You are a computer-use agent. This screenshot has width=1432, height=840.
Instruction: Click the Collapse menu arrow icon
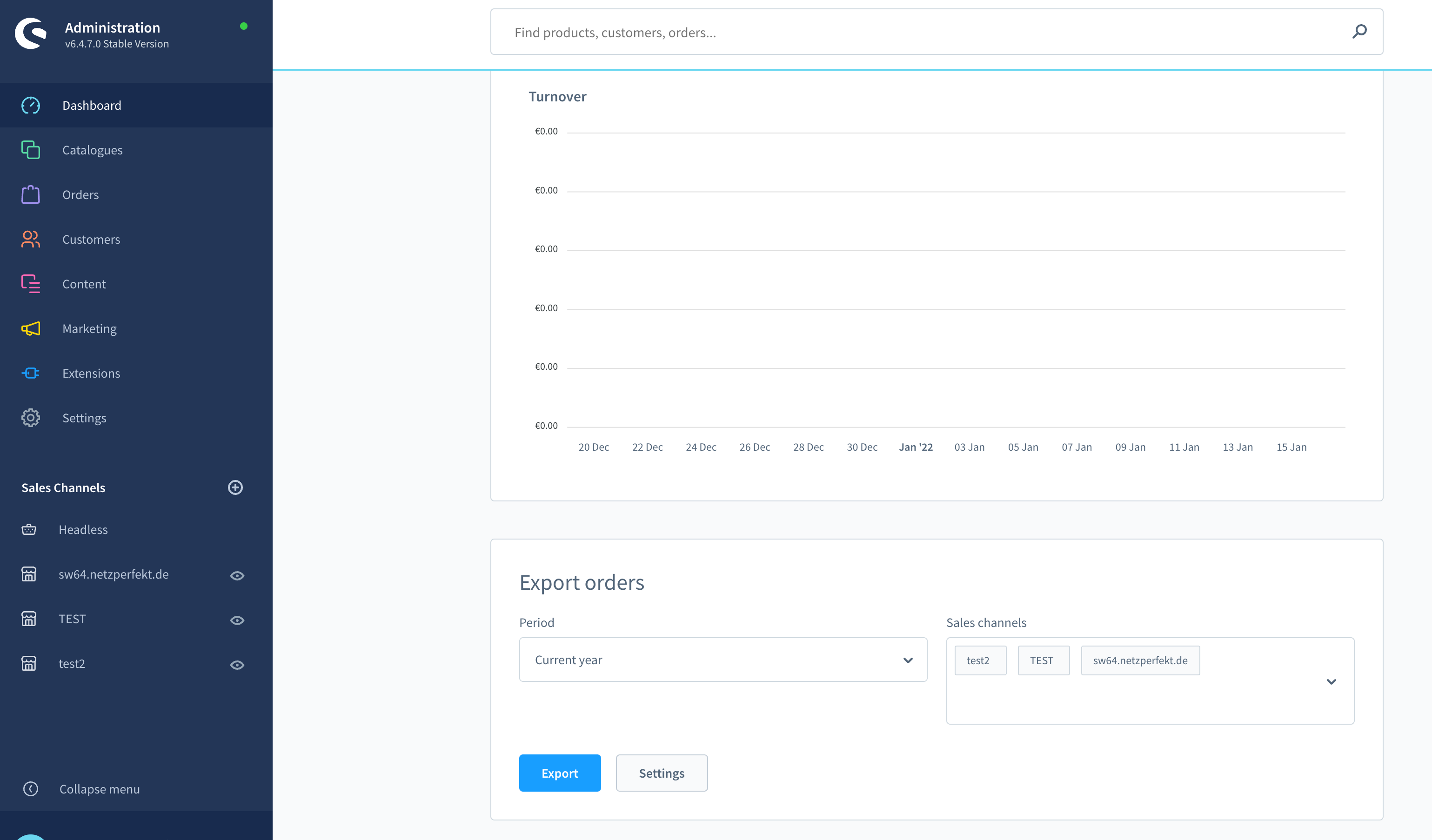tap(31, 789)
